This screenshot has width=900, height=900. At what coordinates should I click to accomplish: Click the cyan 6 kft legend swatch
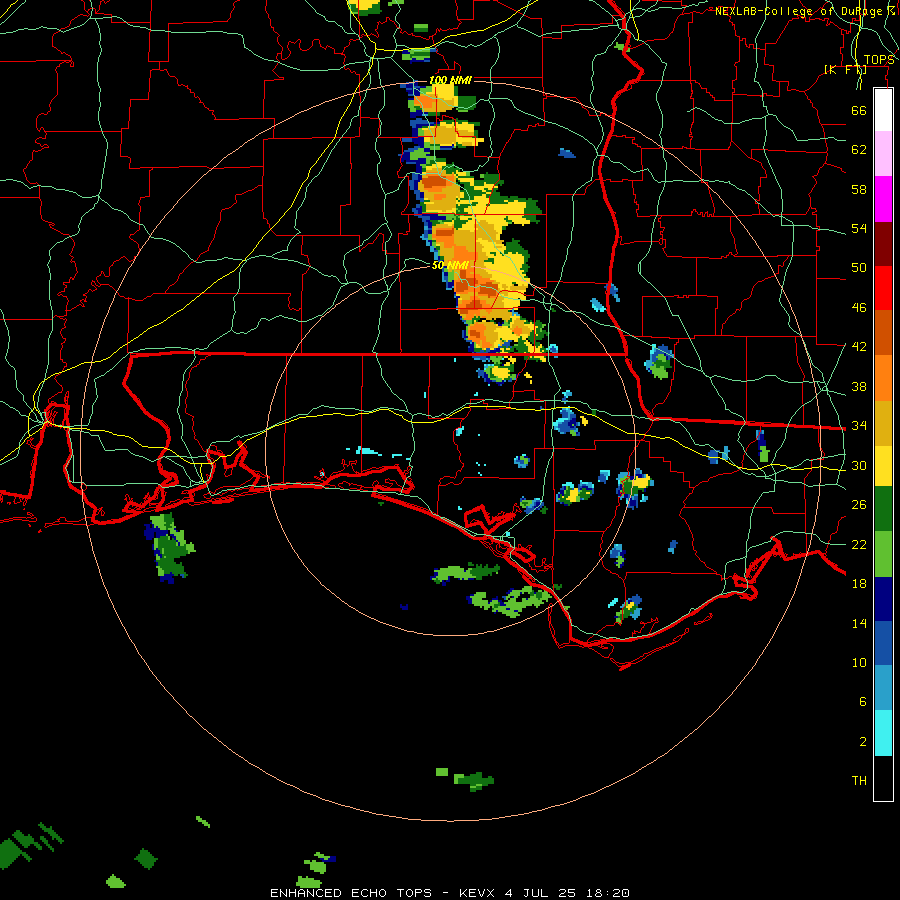[883, 733]
